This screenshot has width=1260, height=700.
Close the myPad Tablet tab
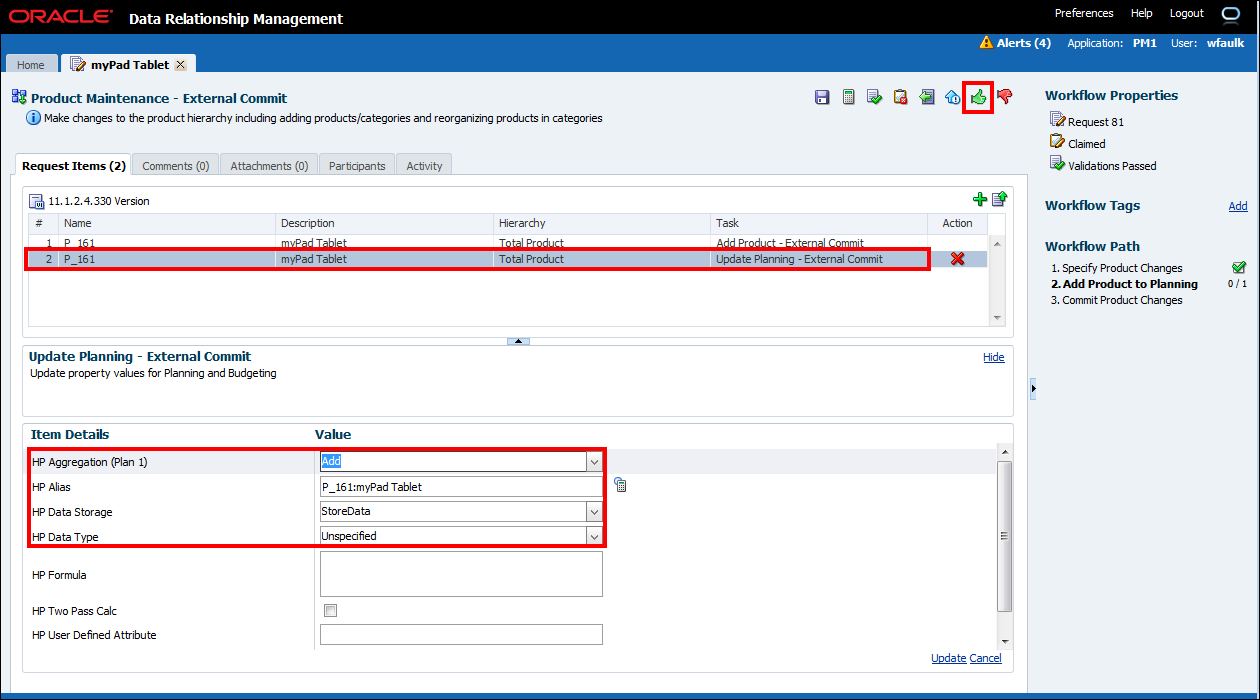180,64
